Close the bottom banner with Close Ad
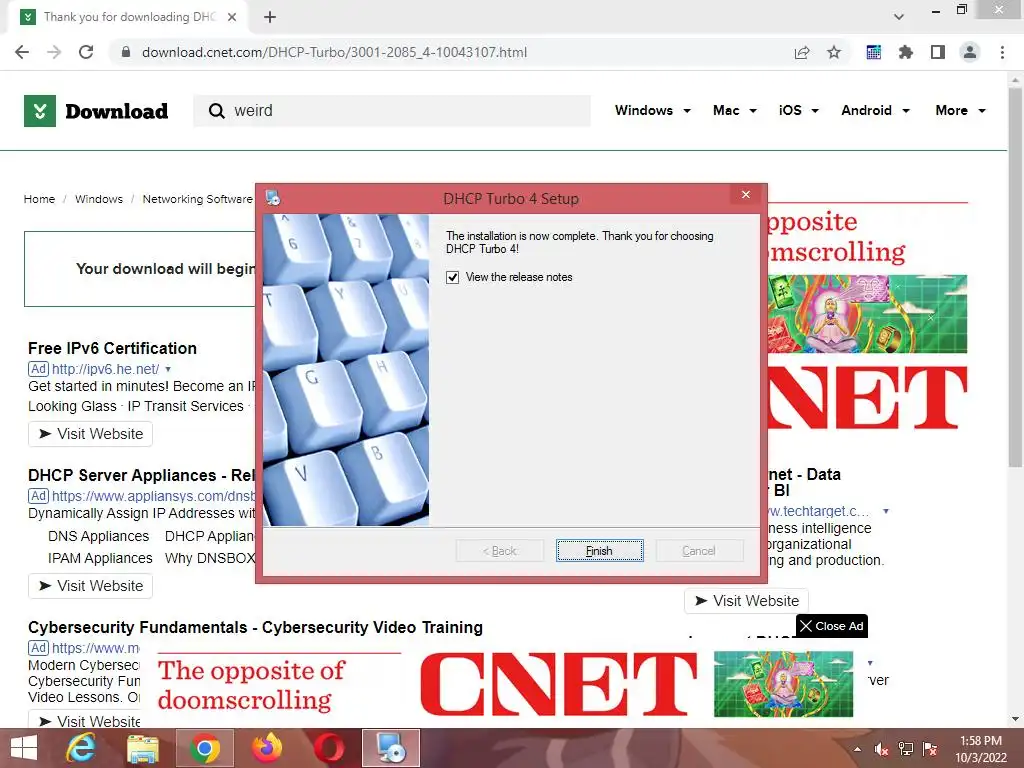 coord(832,626)
